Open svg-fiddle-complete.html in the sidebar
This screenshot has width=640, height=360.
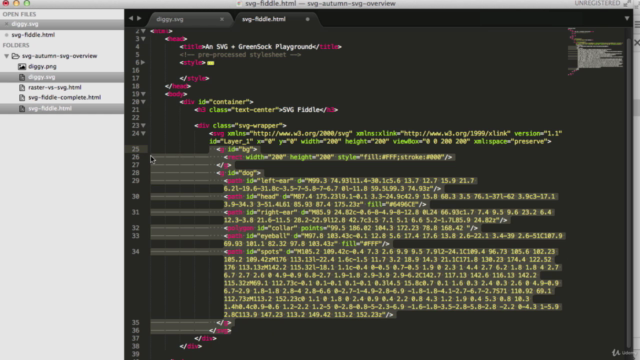(x=64, y=98)
